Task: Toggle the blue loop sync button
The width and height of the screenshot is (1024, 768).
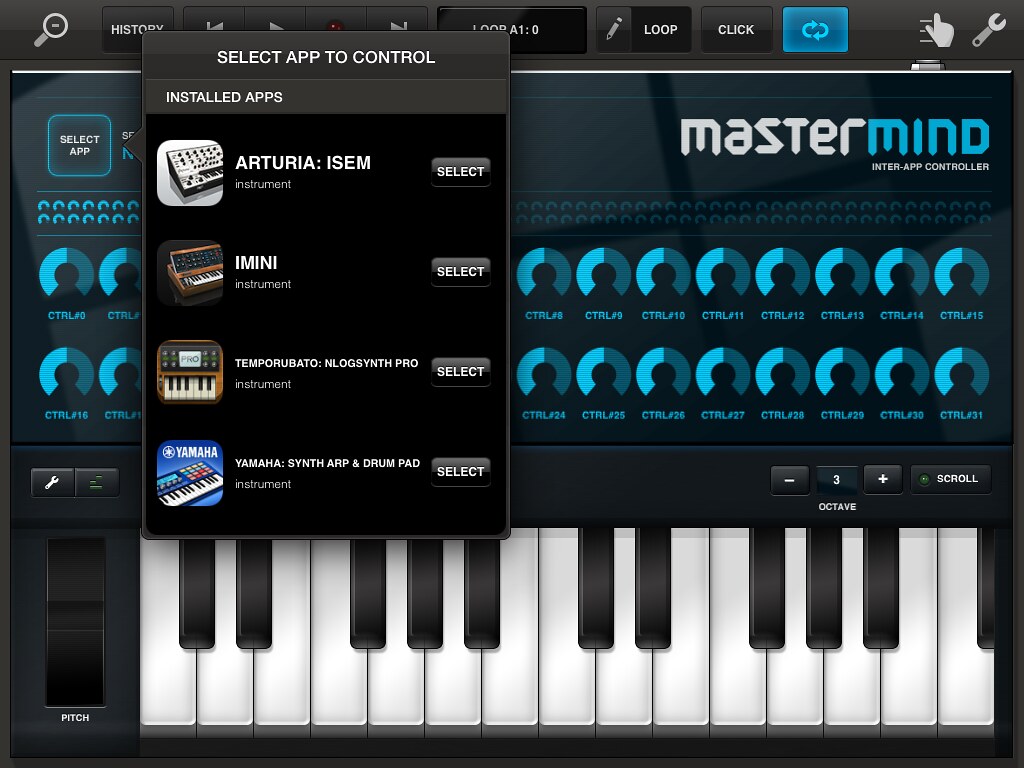Action: click(815, 29)
